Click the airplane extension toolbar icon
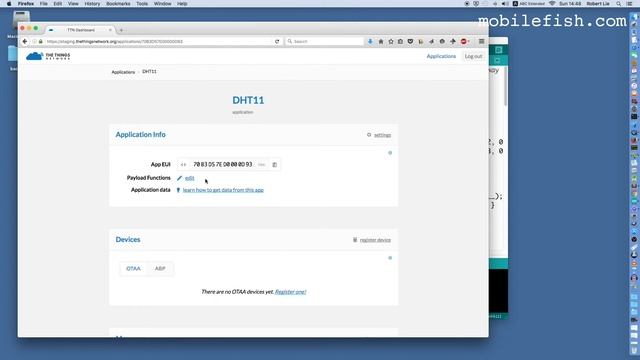This screenshot has width=640, height=360. (x=453, y=41)
